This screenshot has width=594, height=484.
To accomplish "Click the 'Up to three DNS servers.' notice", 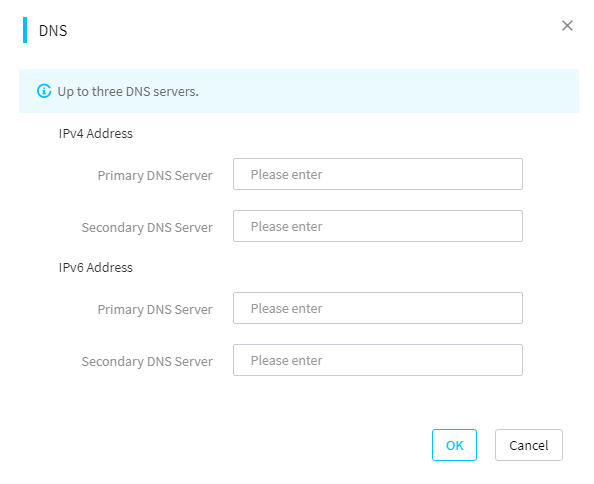I will point(128,92).
